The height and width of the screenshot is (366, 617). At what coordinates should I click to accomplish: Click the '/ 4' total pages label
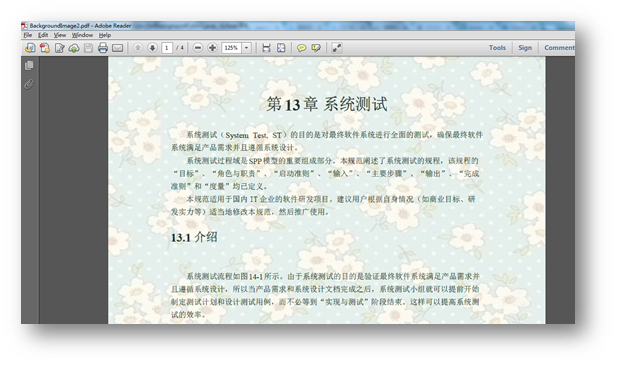click(x=179, y=48)
